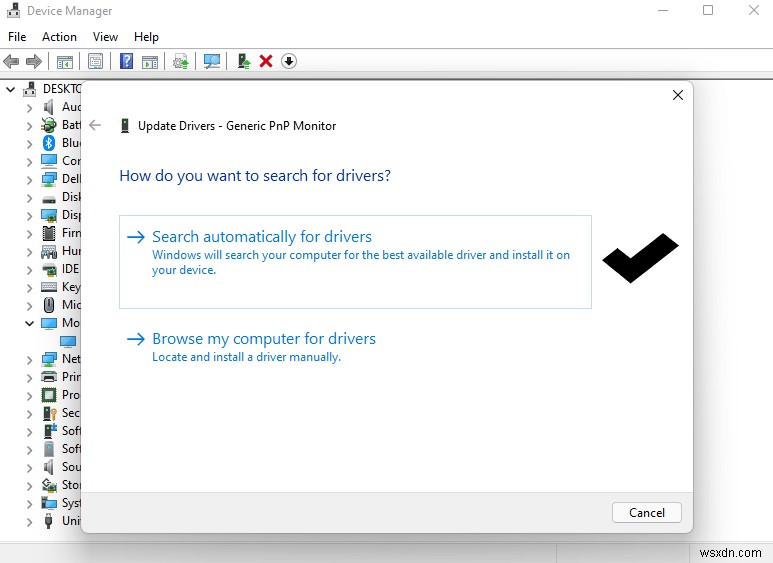Expand the IDE controllers chevron
The height and width of the screenshot is (563, 773).
tap(30, 270)
